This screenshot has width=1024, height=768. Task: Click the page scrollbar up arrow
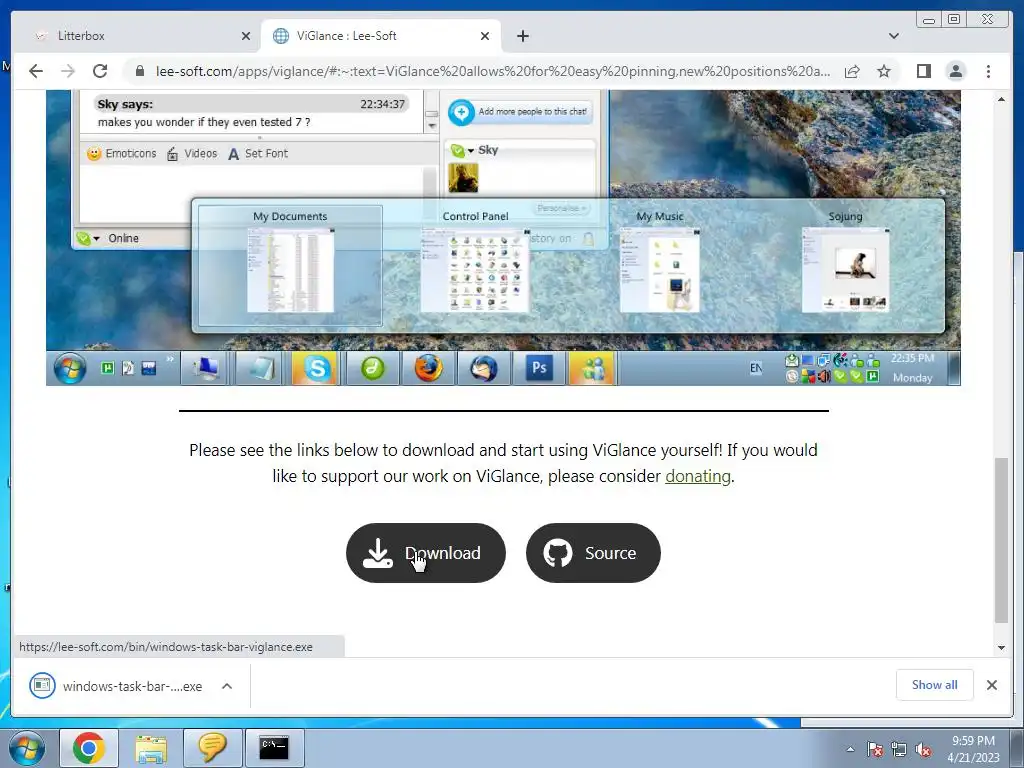1001,99
